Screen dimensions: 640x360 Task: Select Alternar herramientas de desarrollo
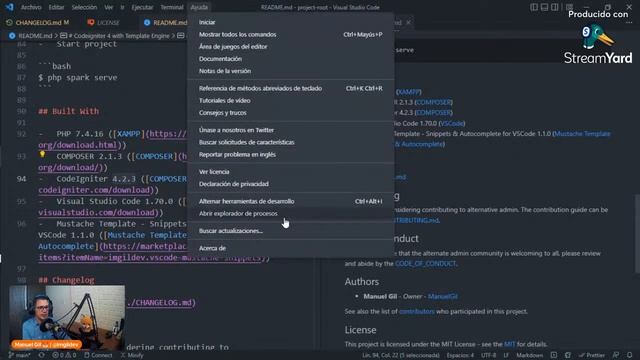click(291, 201)
